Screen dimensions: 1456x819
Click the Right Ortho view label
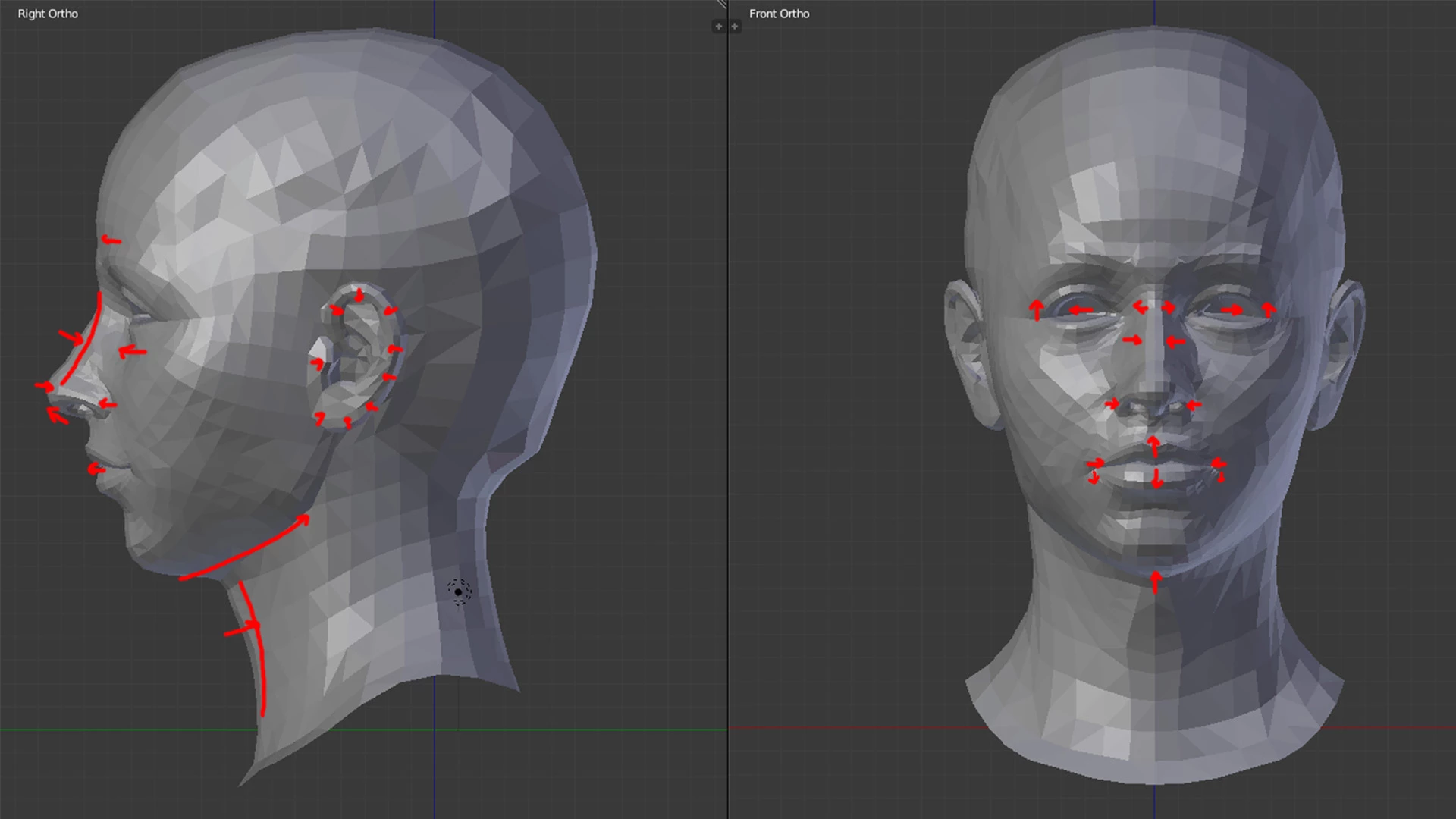pyautogui.click(x=48, y=14)
